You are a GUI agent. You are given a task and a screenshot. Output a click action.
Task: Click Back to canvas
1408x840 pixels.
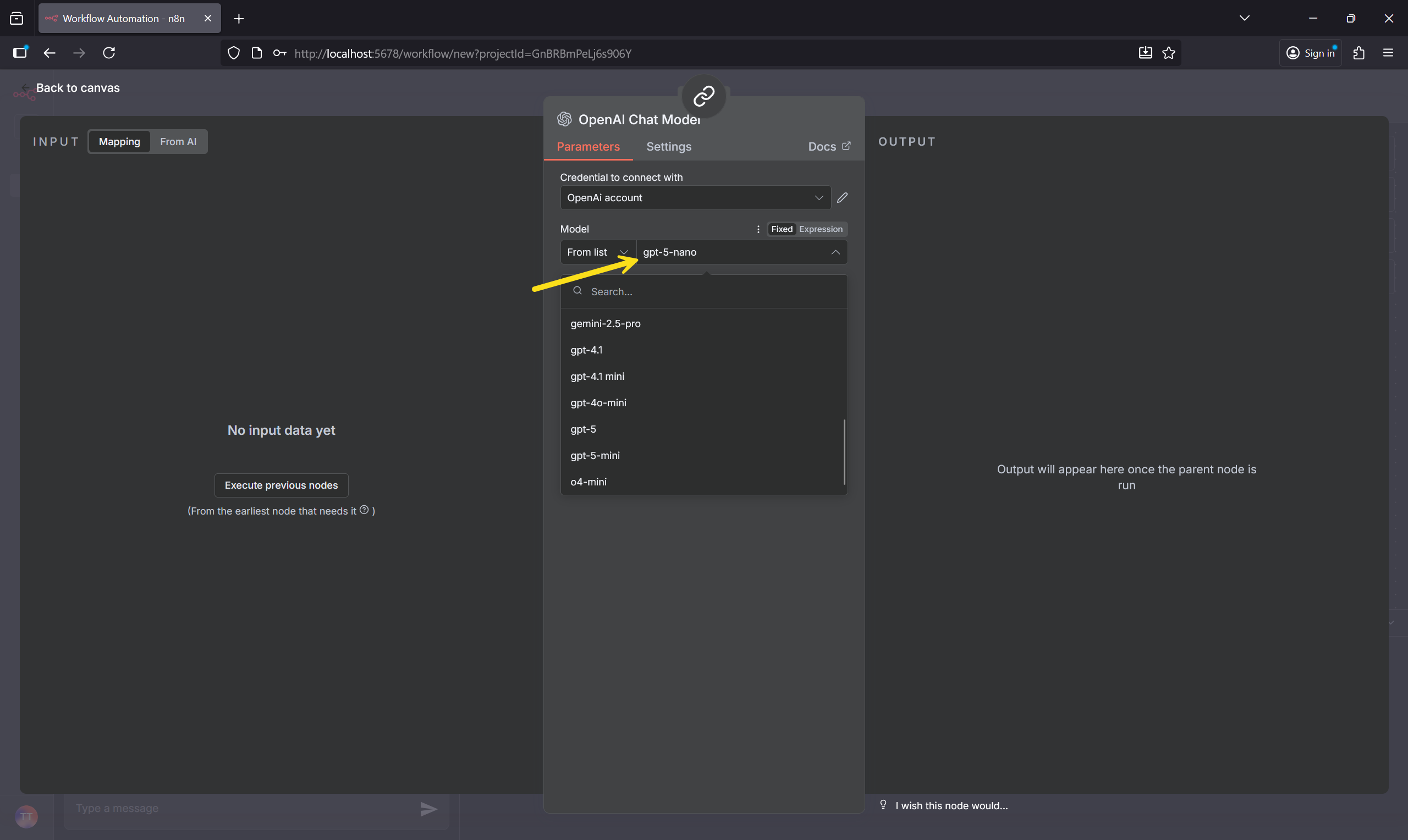click(71, 88)
